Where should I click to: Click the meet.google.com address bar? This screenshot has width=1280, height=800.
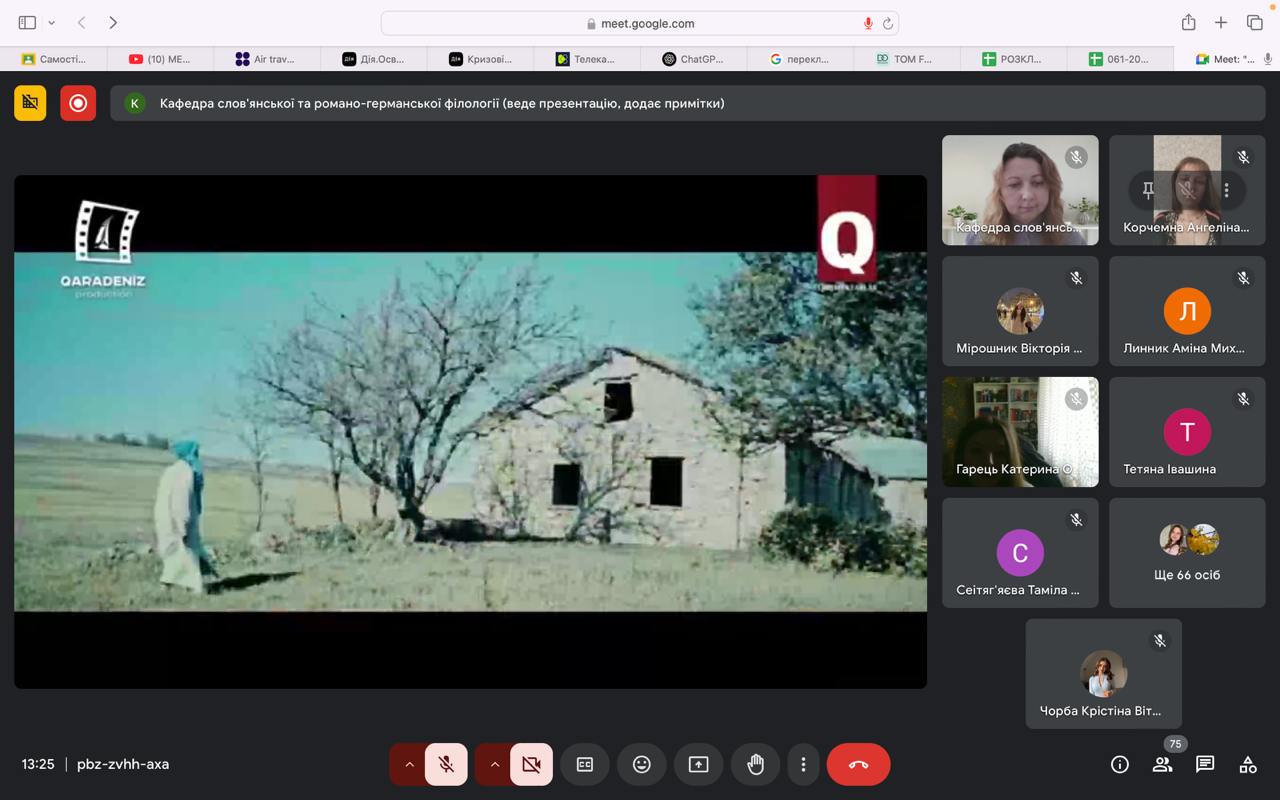(640, 23)
